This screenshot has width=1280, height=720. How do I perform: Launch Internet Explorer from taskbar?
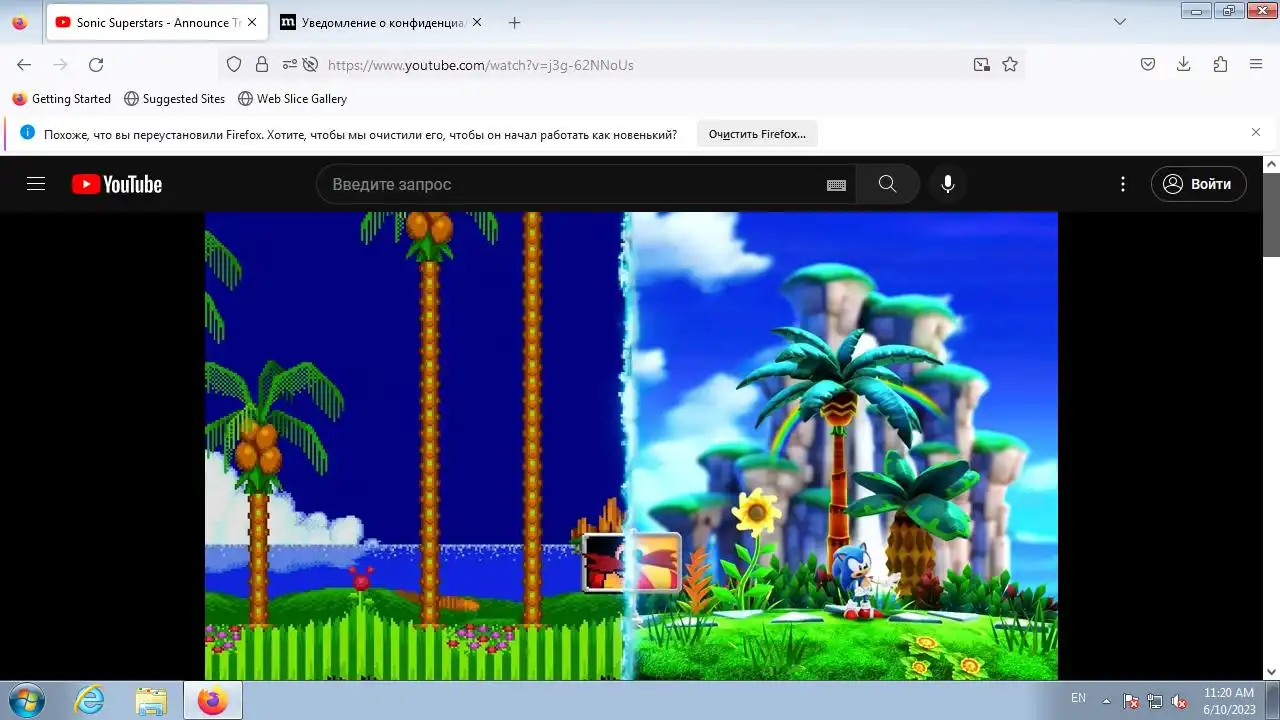pos(89,700)
